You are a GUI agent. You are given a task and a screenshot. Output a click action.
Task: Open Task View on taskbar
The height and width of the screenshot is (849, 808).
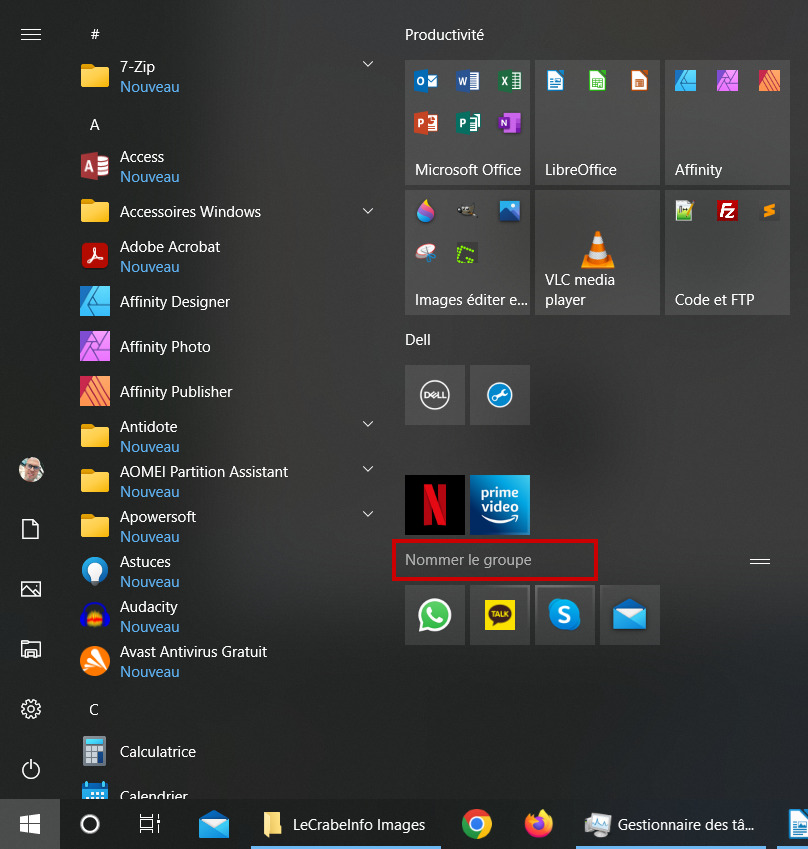(x=149, y=824)
